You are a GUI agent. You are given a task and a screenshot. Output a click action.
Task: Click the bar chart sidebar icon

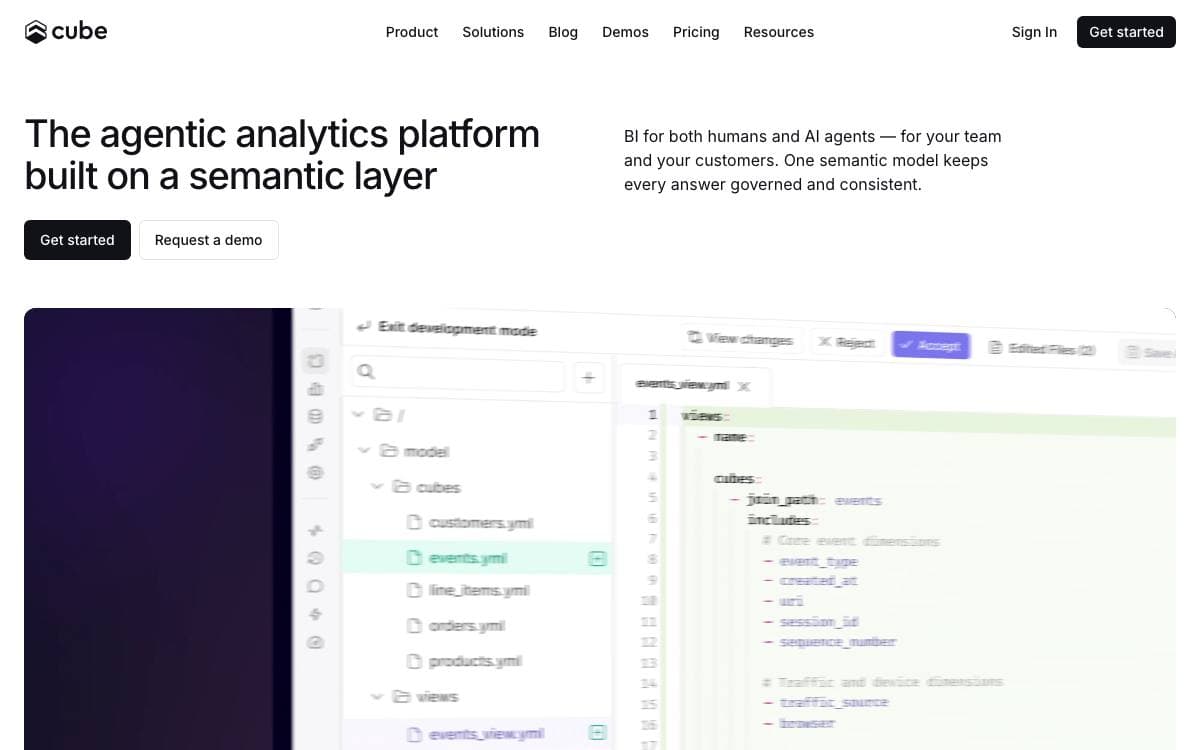[x=315, y=389]
